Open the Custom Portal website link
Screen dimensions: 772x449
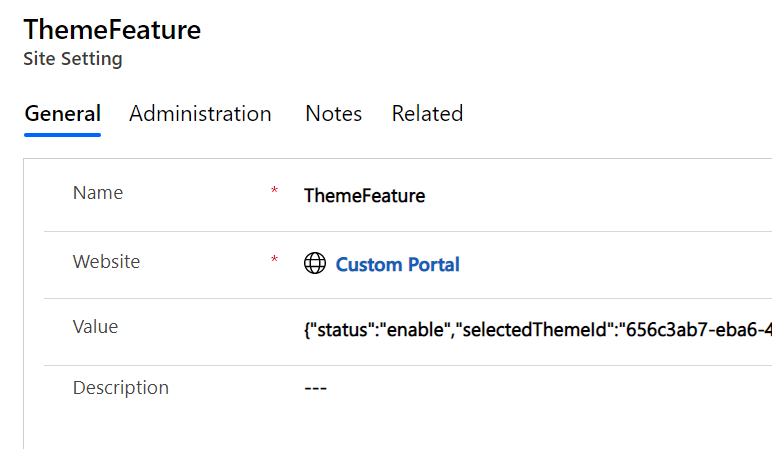(x=397, y=265)
